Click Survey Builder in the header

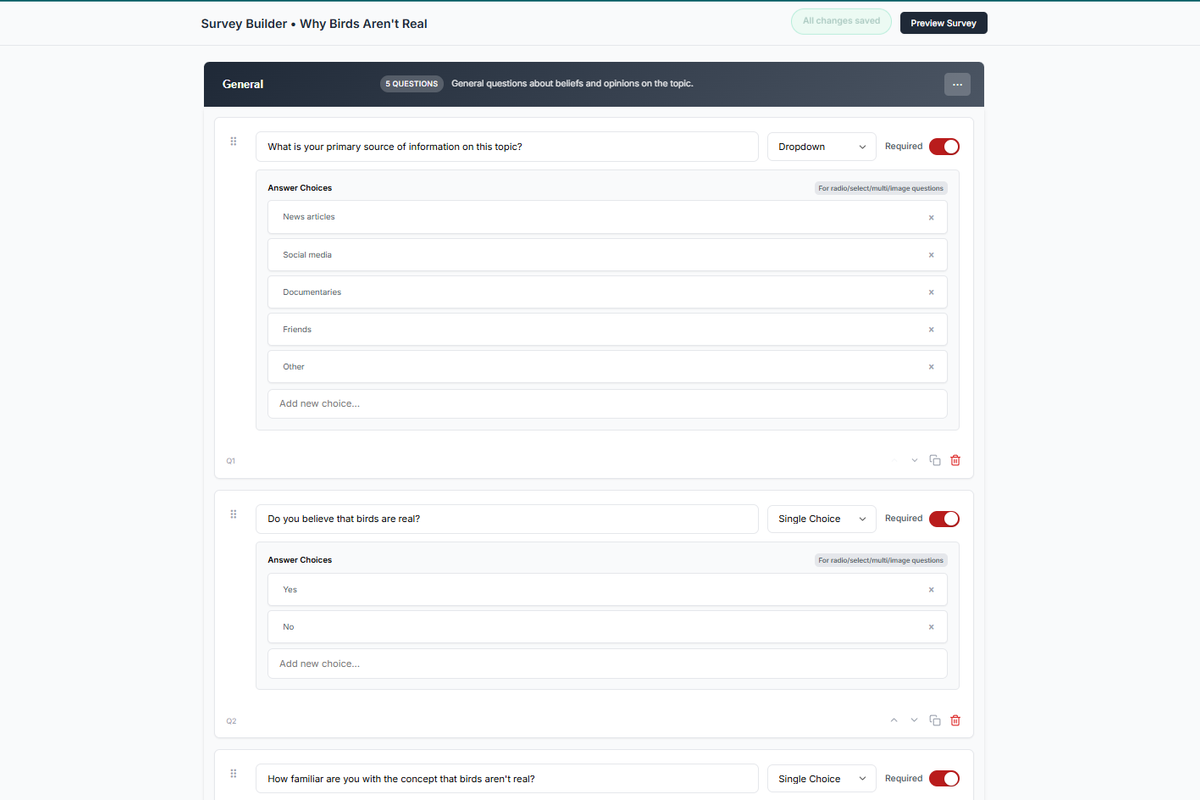(243, 23)
